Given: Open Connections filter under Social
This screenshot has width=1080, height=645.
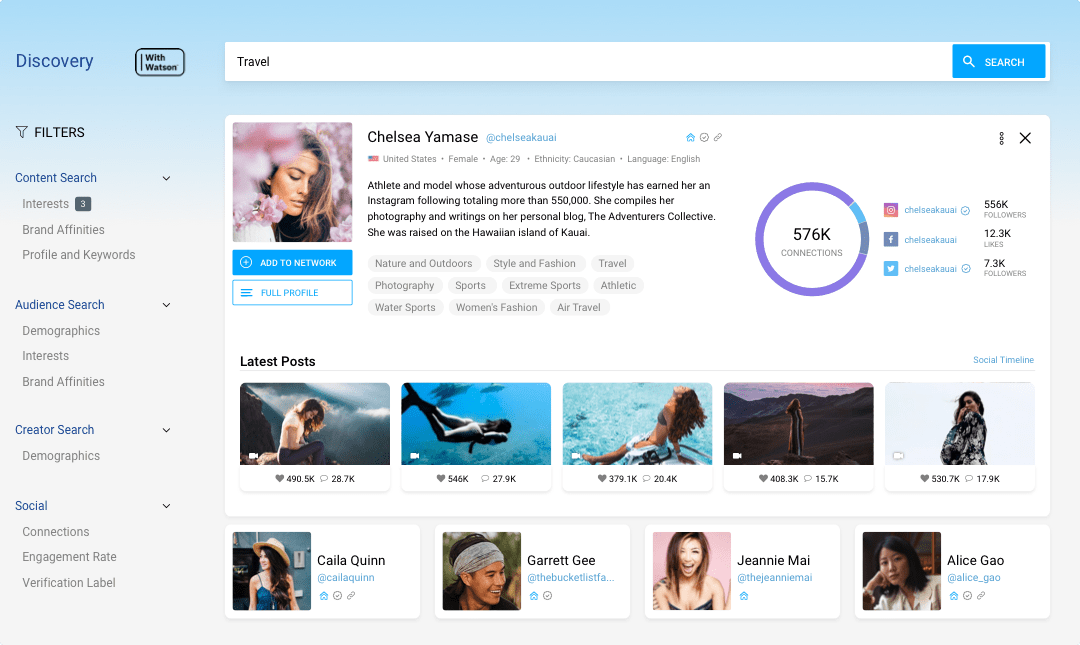Looking at the screenshot, I should click(55, 531).
